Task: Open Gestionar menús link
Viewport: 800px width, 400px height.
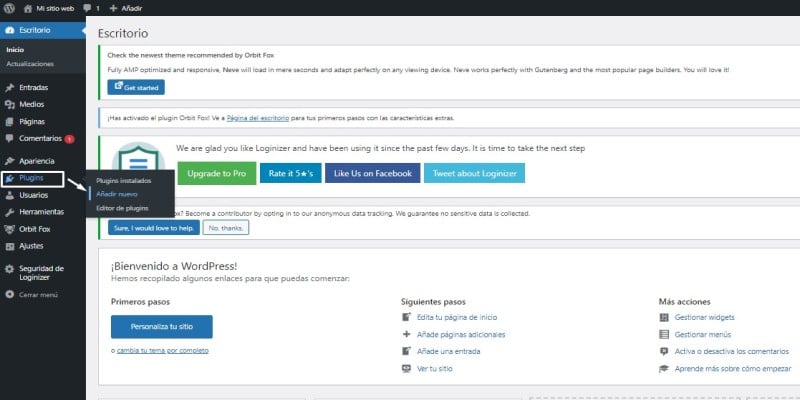Action: tap(703, 335)
